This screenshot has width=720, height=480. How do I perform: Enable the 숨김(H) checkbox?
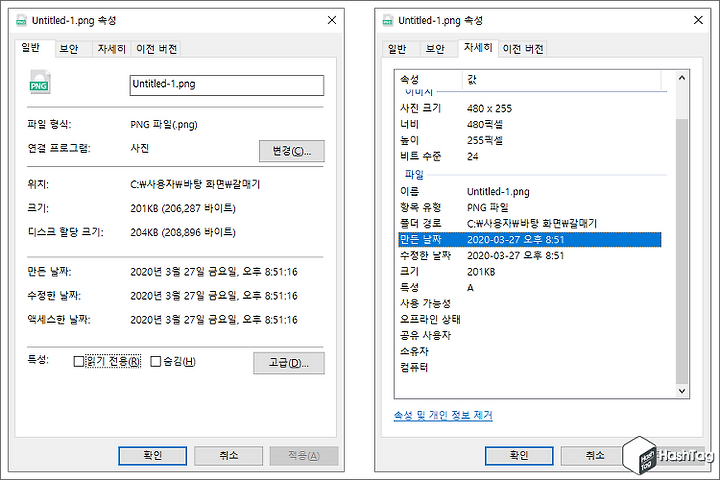point(156,362)
